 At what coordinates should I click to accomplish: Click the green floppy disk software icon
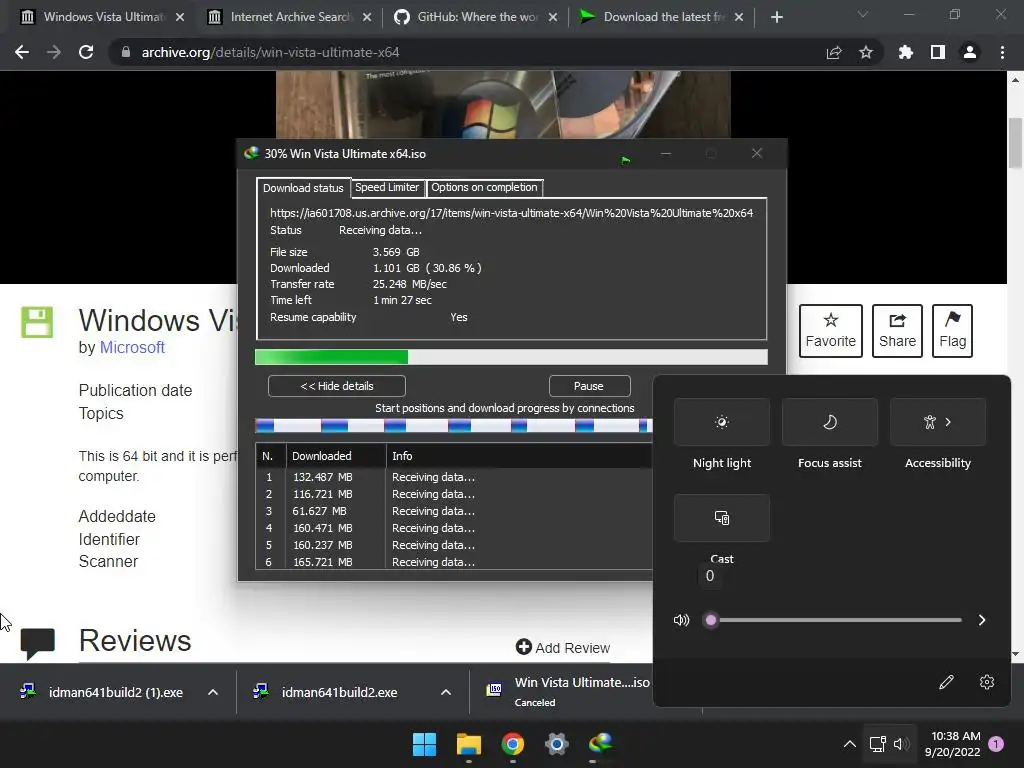(x=37, y=322)
